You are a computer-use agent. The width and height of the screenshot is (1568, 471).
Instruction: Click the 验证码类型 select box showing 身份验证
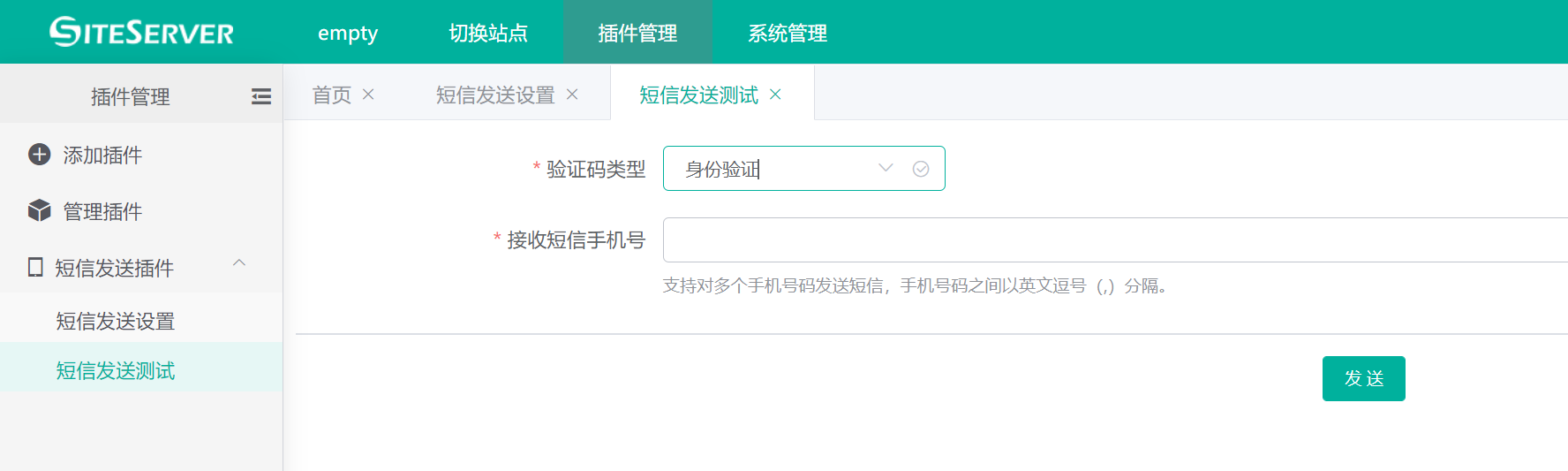tap(777, 169)
